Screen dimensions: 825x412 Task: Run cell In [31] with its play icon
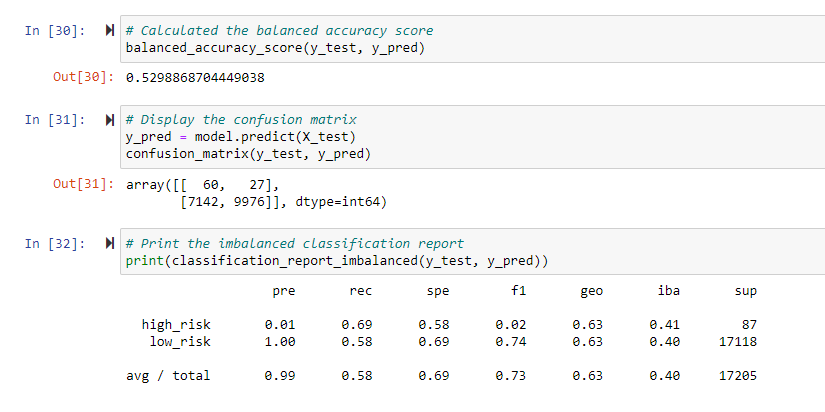click(x=109, y=120)
